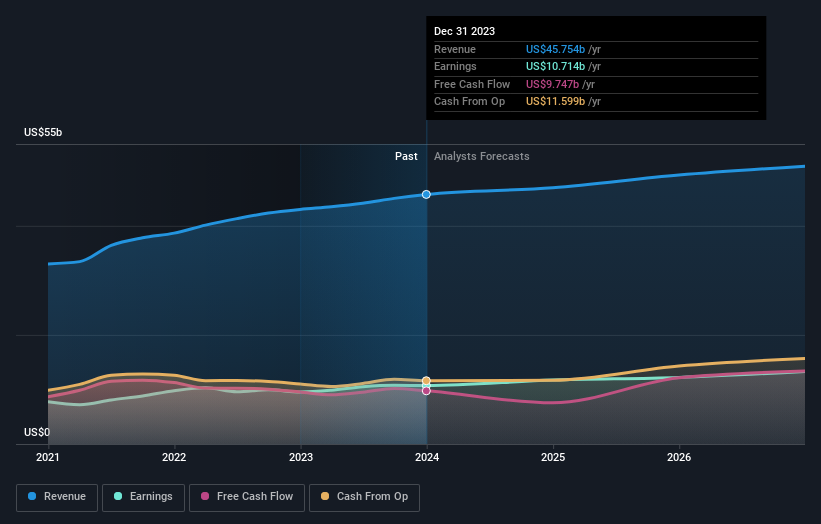Click the orange Cash From Op legend dot
Image resolution: width=821 pixels, height=524 pixels.
pyautogui.click(x=325, y=496)
